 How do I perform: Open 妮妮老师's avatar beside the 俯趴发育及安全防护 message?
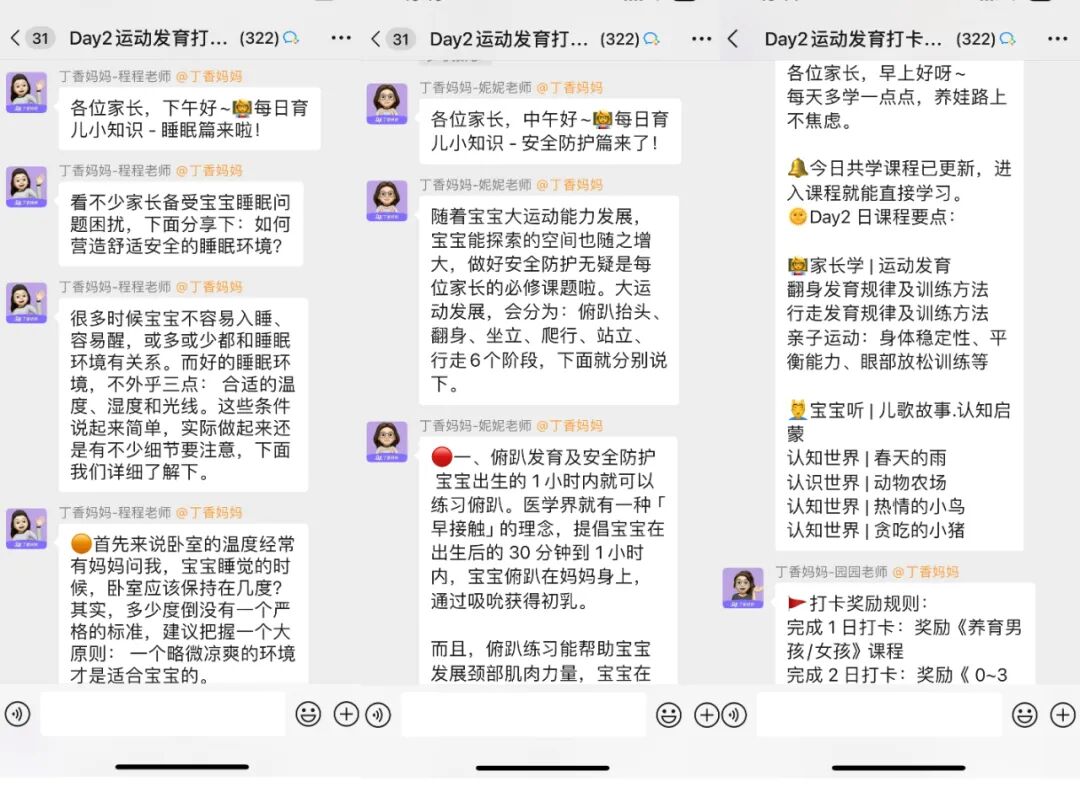pyautogui.click(x=386, y=441)
